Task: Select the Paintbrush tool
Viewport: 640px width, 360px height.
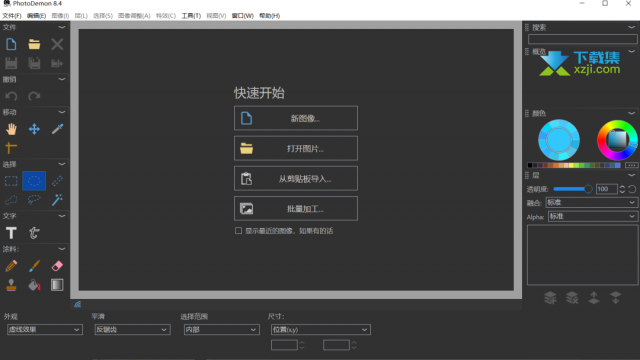Action: [x=34, y=266]
